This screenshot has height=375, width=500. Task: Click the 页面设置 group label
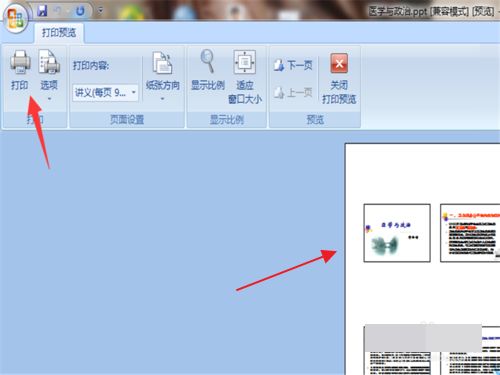point(127,119)
